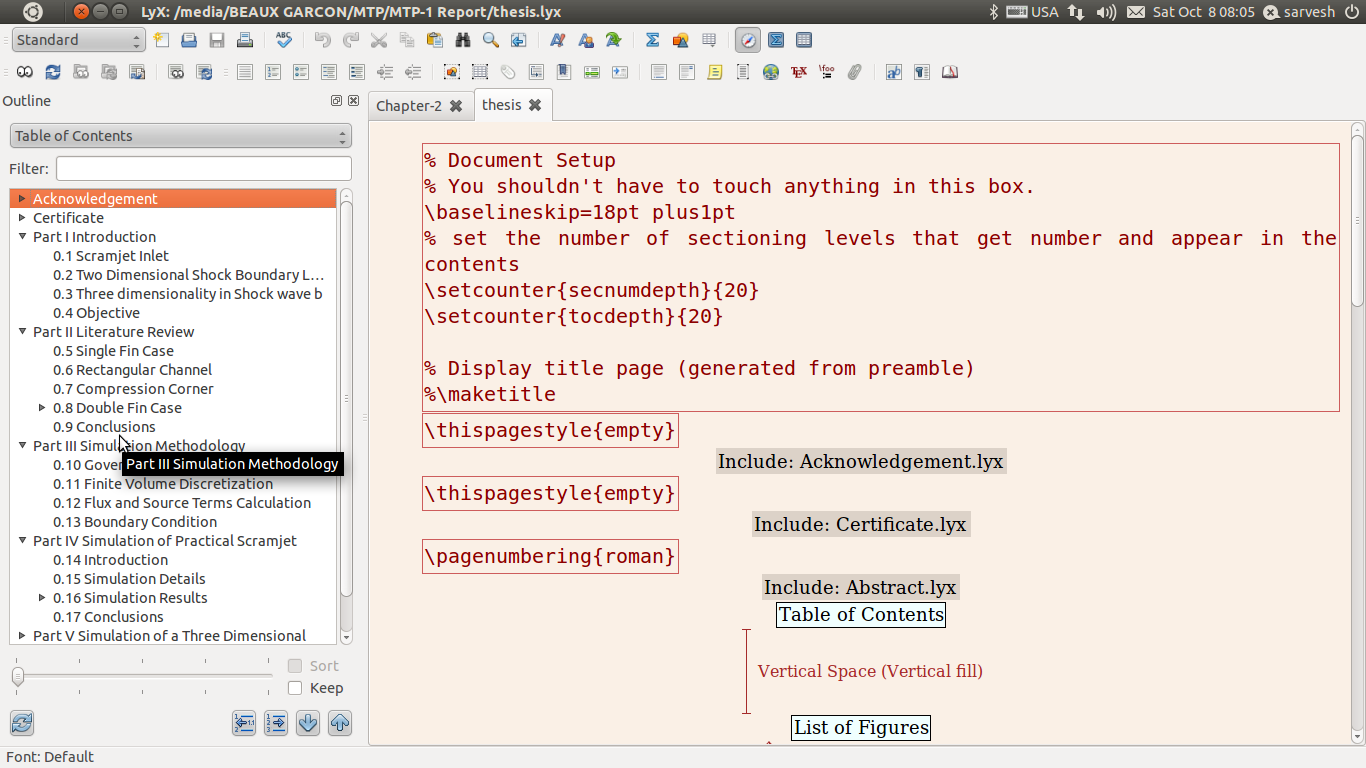Click the New document icon

pos(162,40)
